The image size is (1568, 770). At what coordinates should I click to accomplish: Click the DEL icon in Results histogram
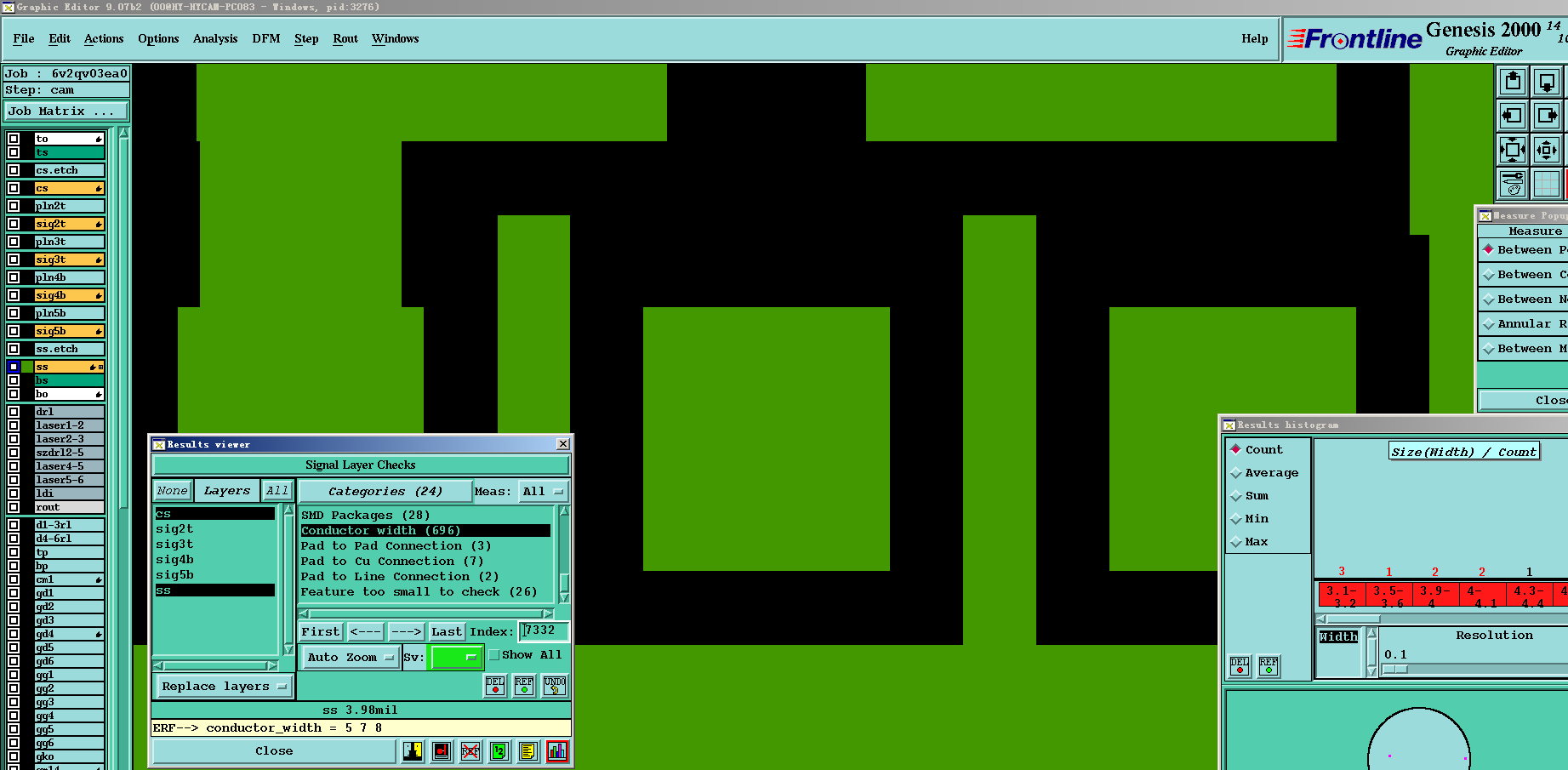[x=1240, y=665]
